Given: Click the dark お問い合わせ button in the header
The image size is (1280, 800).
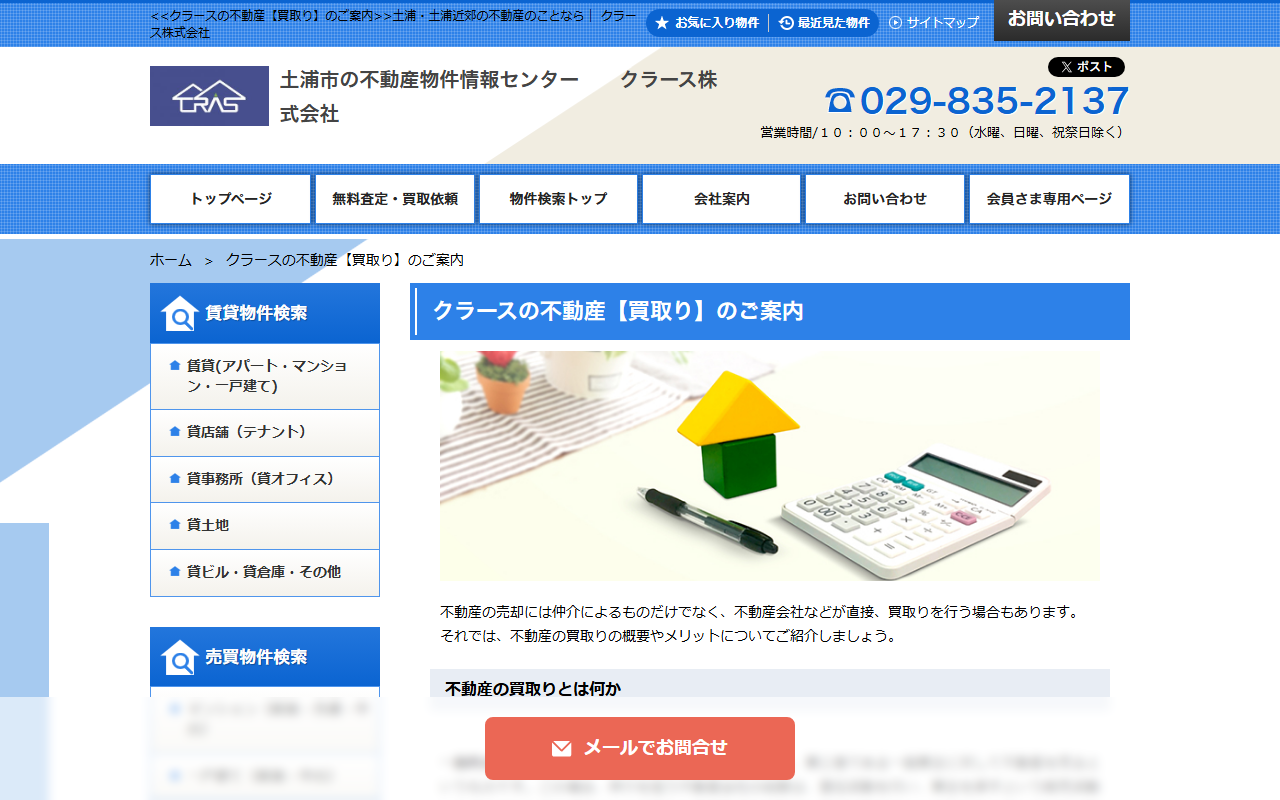Looking at the screenshot, I should [x=1062, y=20].
